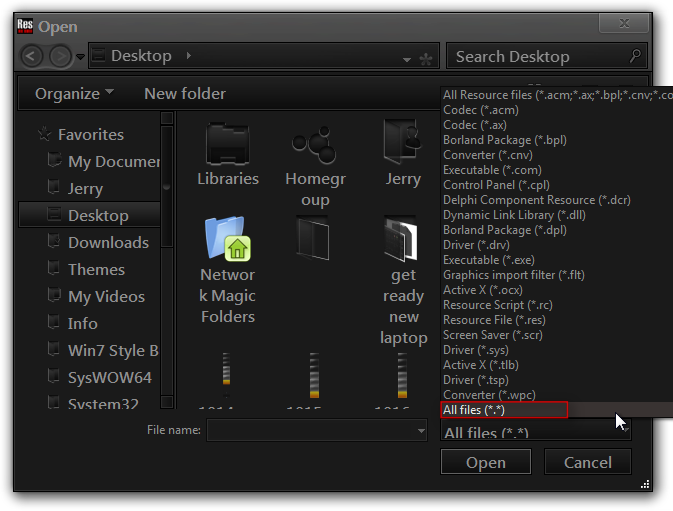
Task: Click in the Search Desktop field
Action: [546, 56]
